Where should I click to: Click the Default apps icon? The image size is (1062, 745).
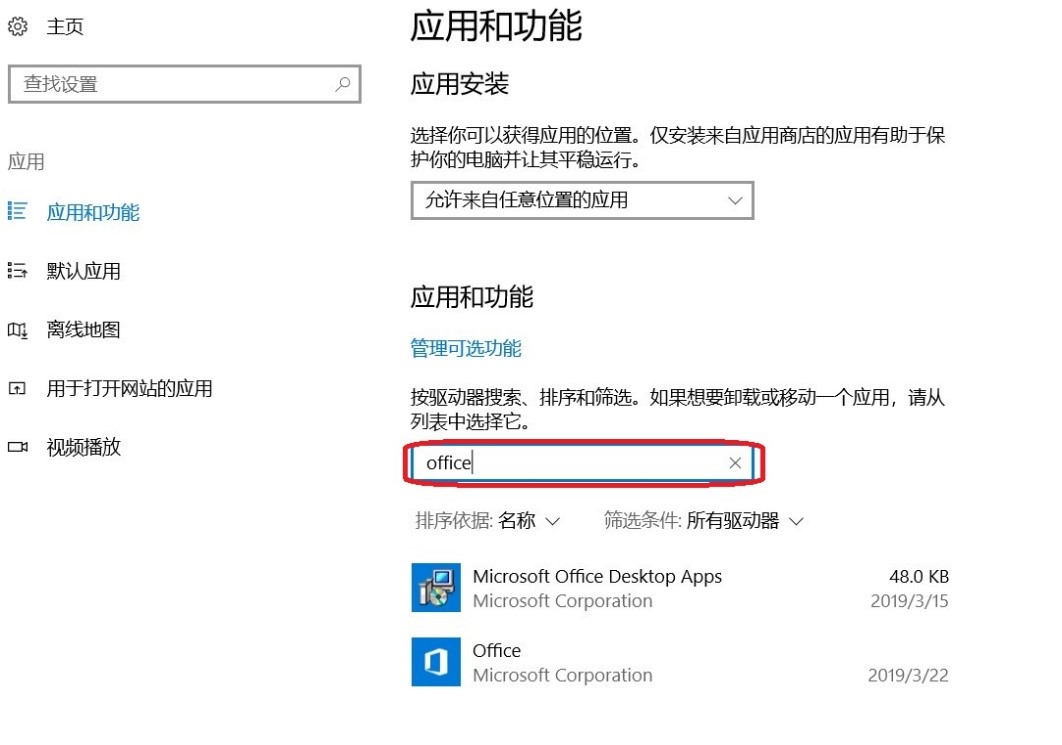click(18, 271)
